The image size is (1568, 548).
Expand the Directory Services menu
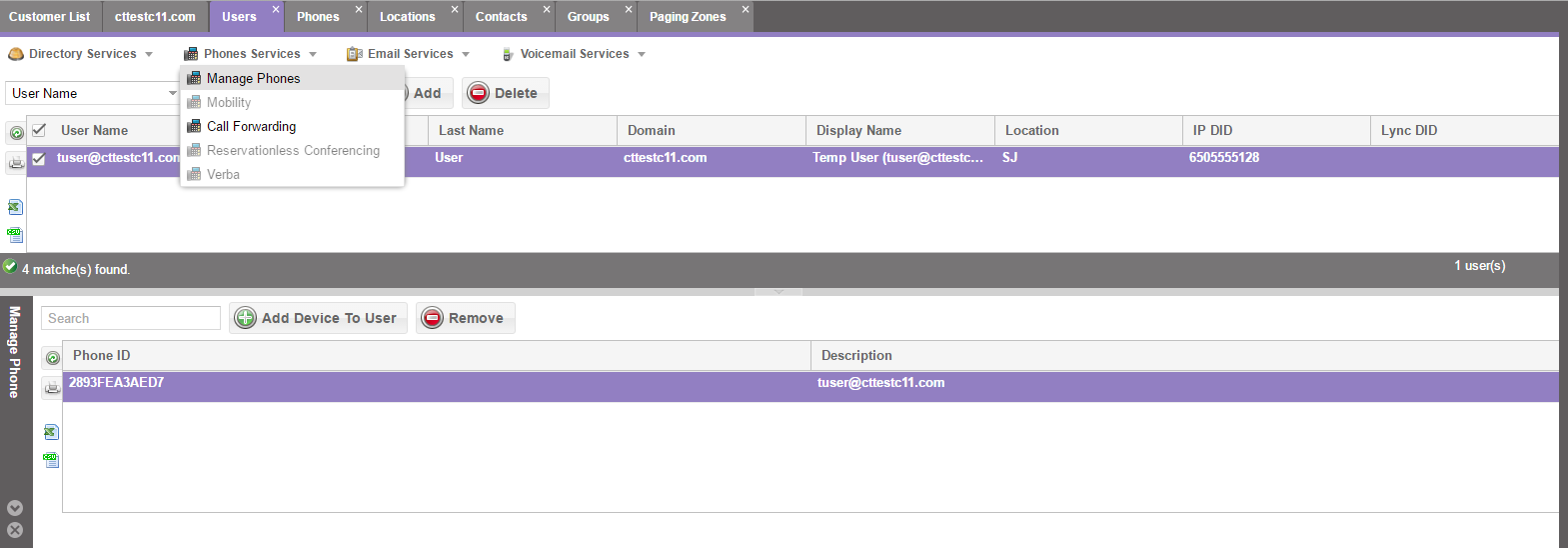[x=149, y=54]
